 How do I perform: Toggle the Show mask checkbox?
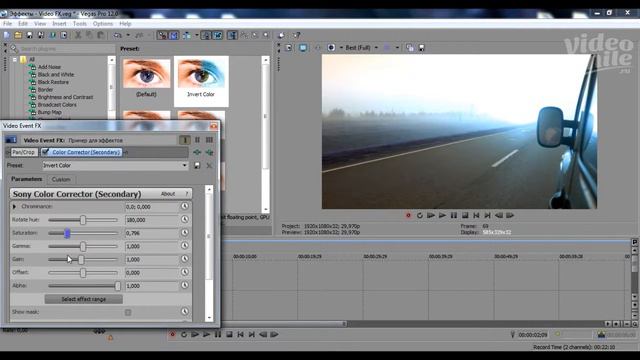[128, 312]
